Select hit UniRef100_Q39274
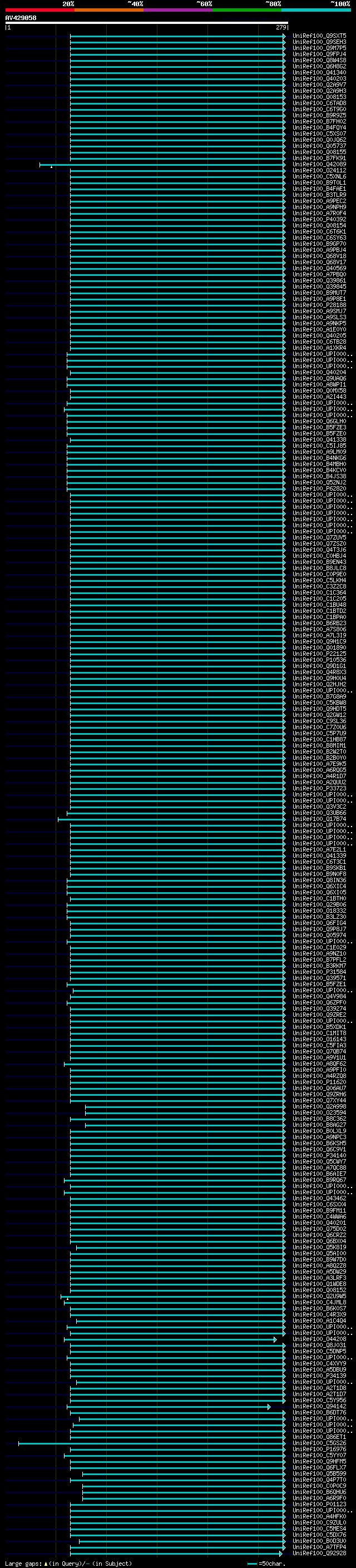The image size is (356, 1568). coord(319,1008)
